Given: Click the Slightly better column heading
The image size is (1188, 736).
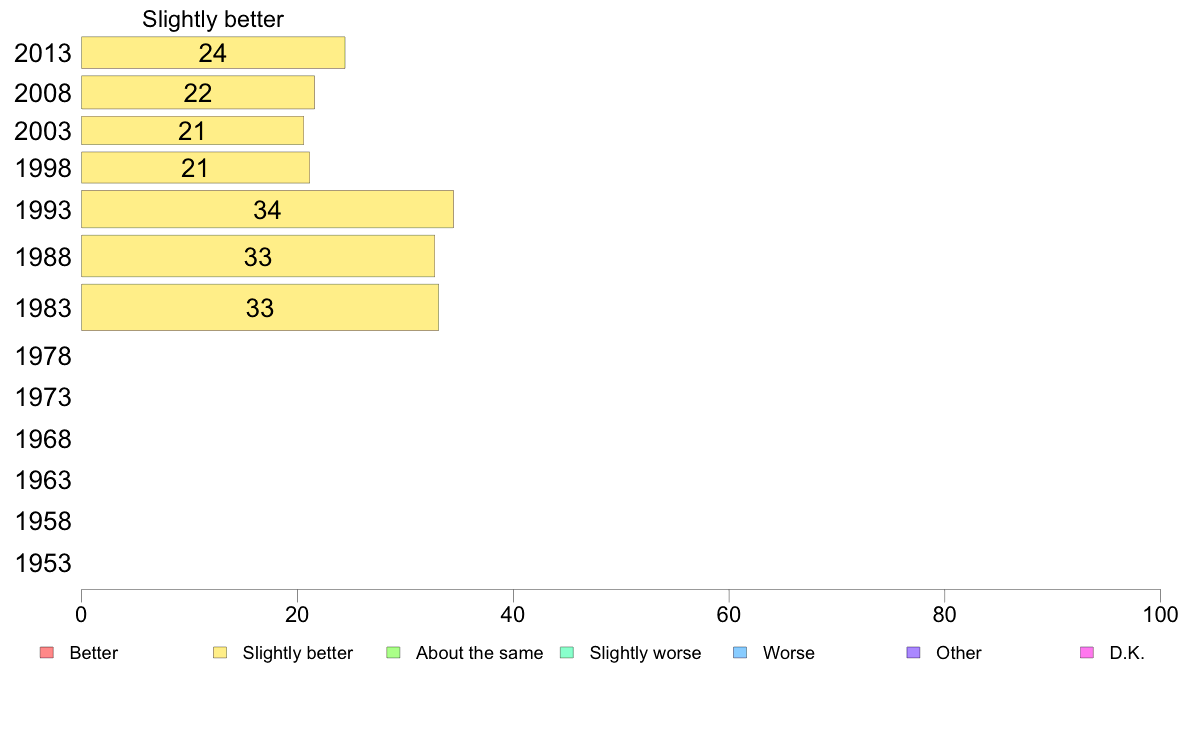Looking at the screenshot, I should tap(213, 19).
